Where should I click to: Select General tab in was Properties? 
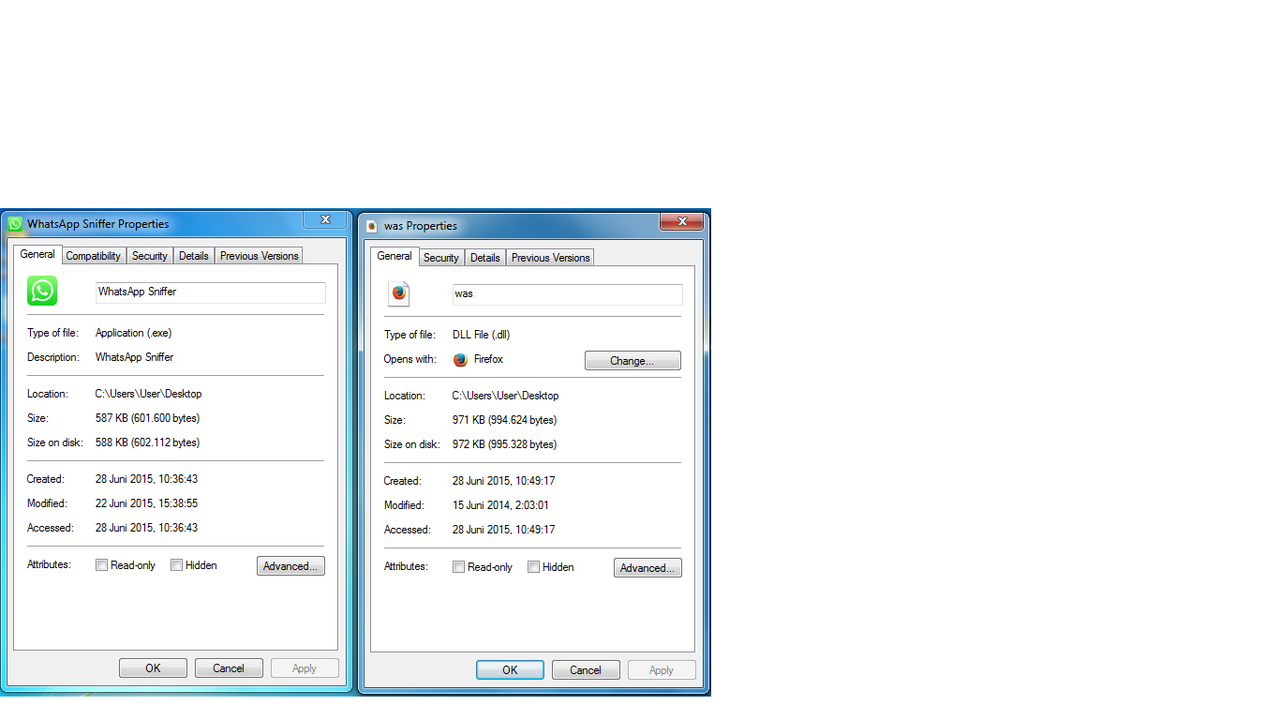[x=394, y=256]
